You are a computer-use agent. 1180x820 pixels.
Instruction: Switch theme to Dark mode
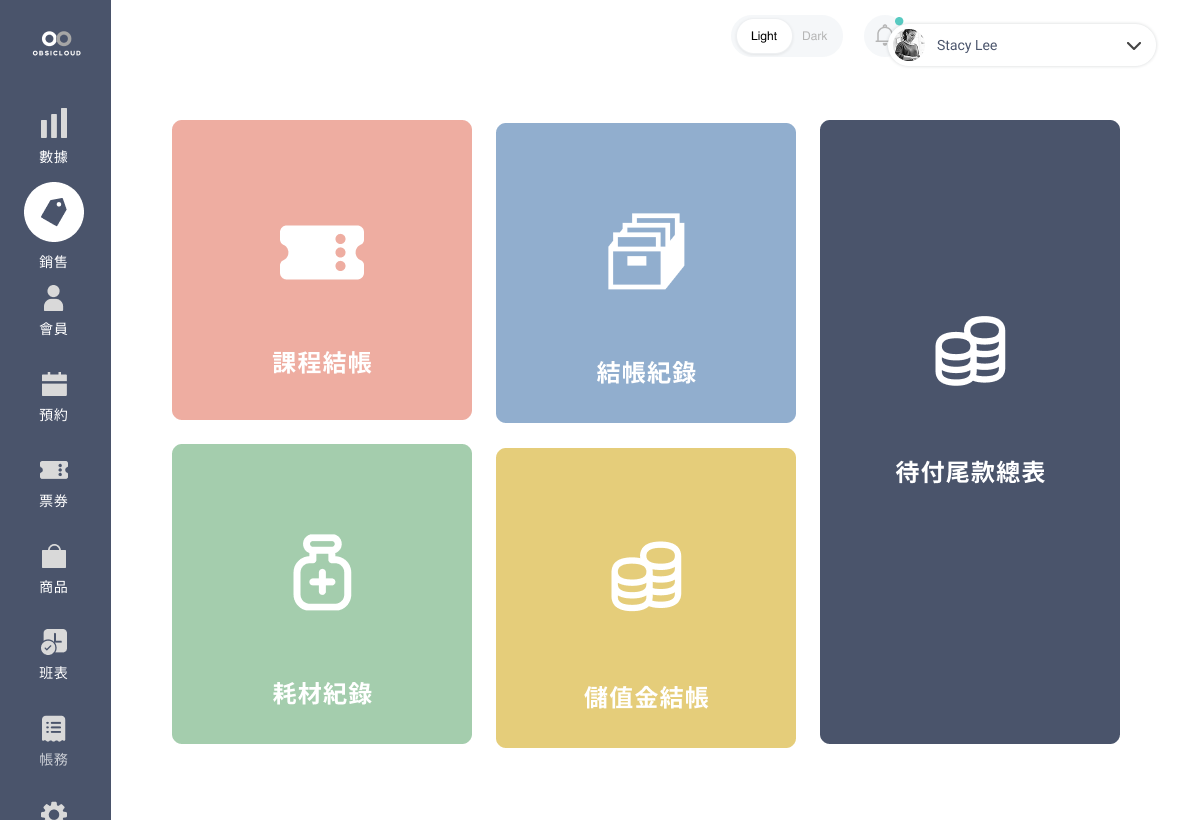tap(814, 36)
